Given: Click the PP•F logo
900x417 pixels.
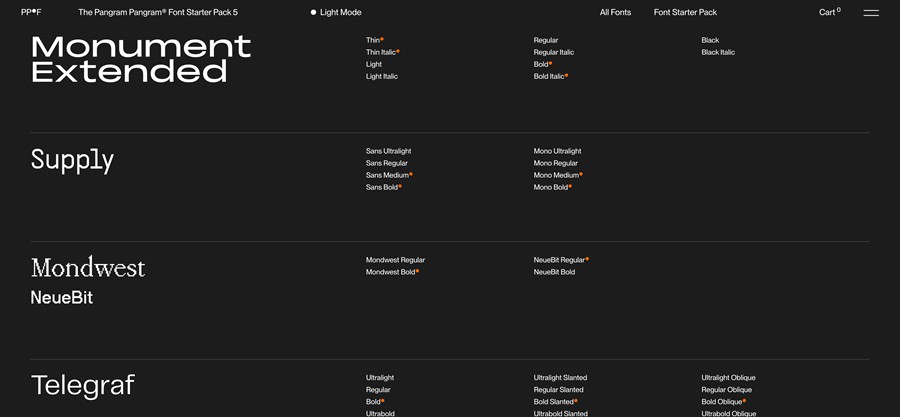Looking at the screenshot, I should [x=31, y=12].
